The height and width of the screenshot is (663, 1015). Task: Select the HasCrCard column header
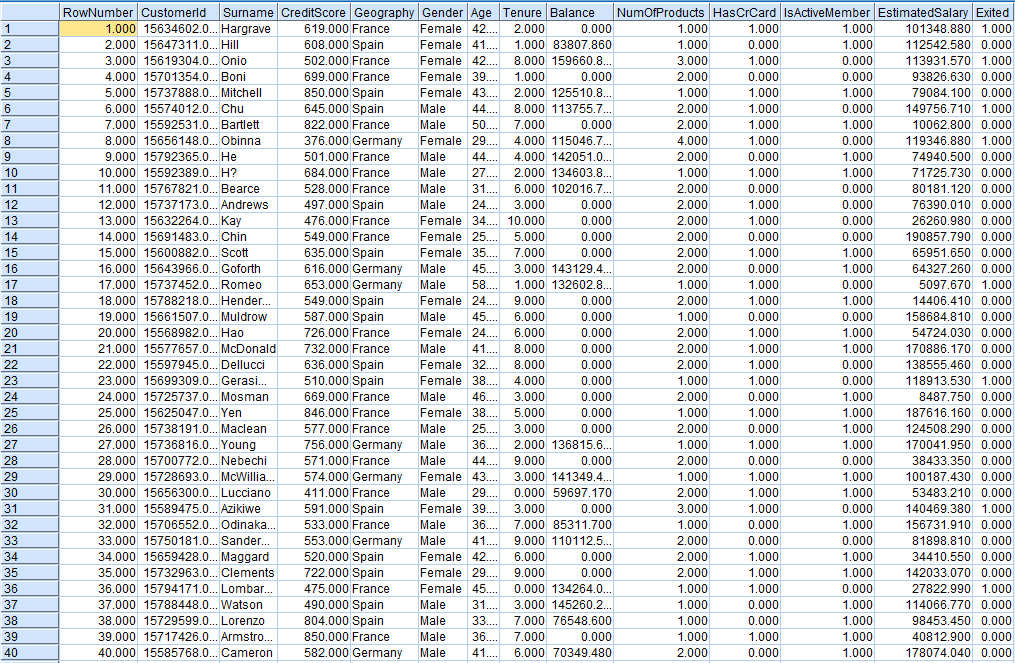click(744, 13)
